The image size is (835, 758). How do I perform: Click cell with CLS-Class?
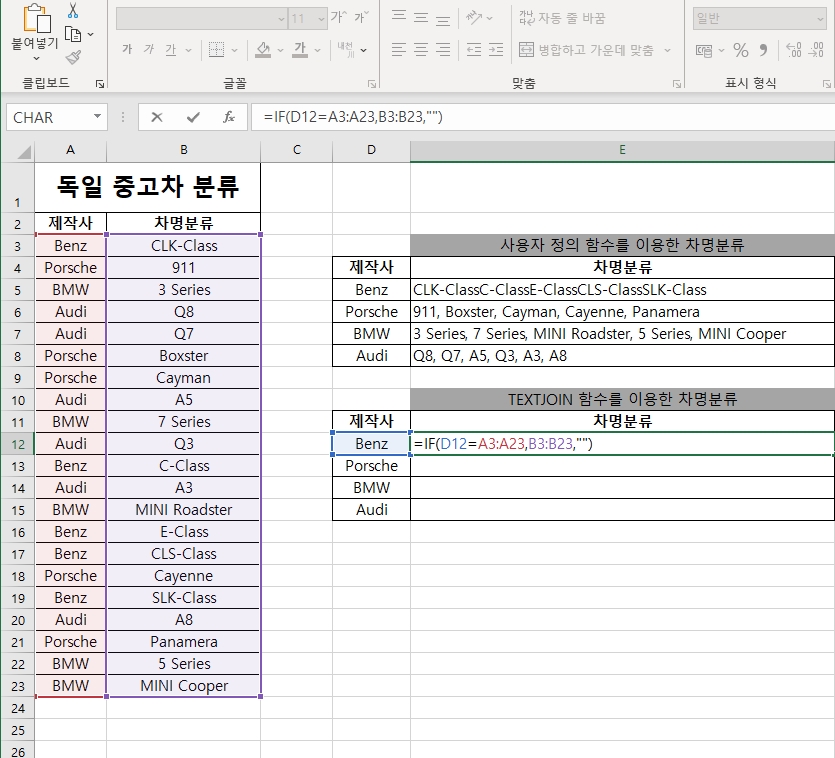pos(184,554)
